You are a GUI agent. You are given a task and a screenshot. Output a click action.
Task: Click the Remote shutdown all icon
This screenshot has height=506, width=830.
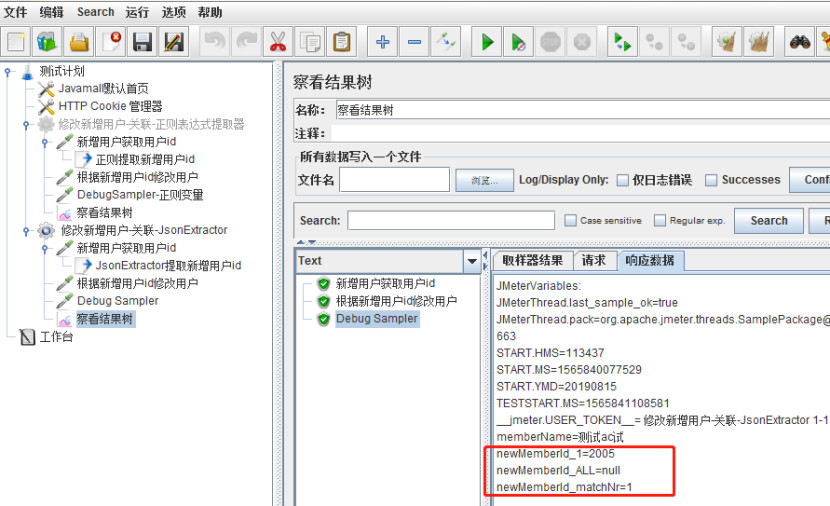[x=685, y=41]
